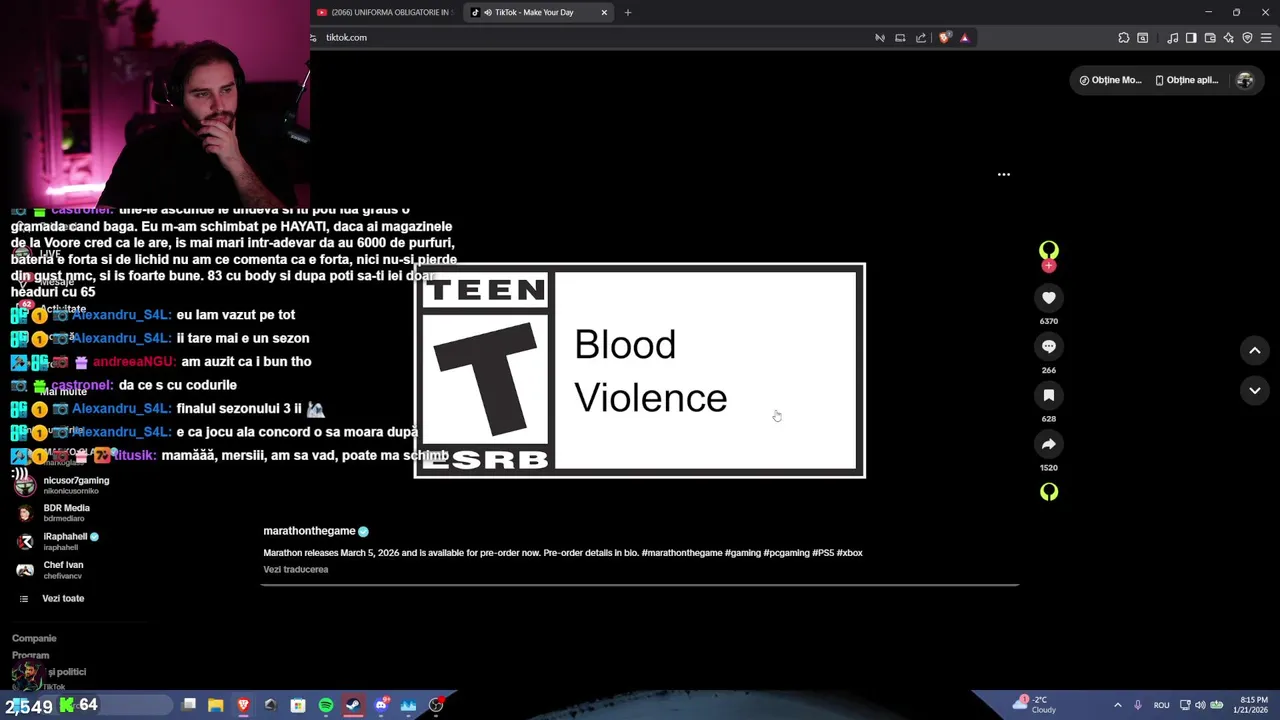This screenshot has height=720, width=1280.
Task: Open the browser hamburger menu
Action: click(x=1266, y=37)
